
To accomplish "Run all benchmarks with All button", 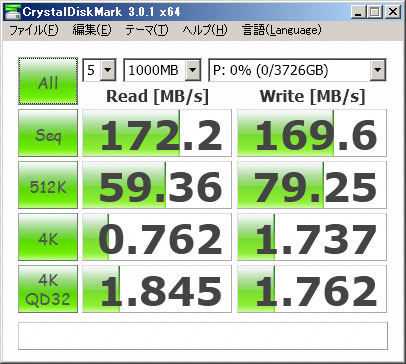I will pyautogui.click(x=48, y=81).
